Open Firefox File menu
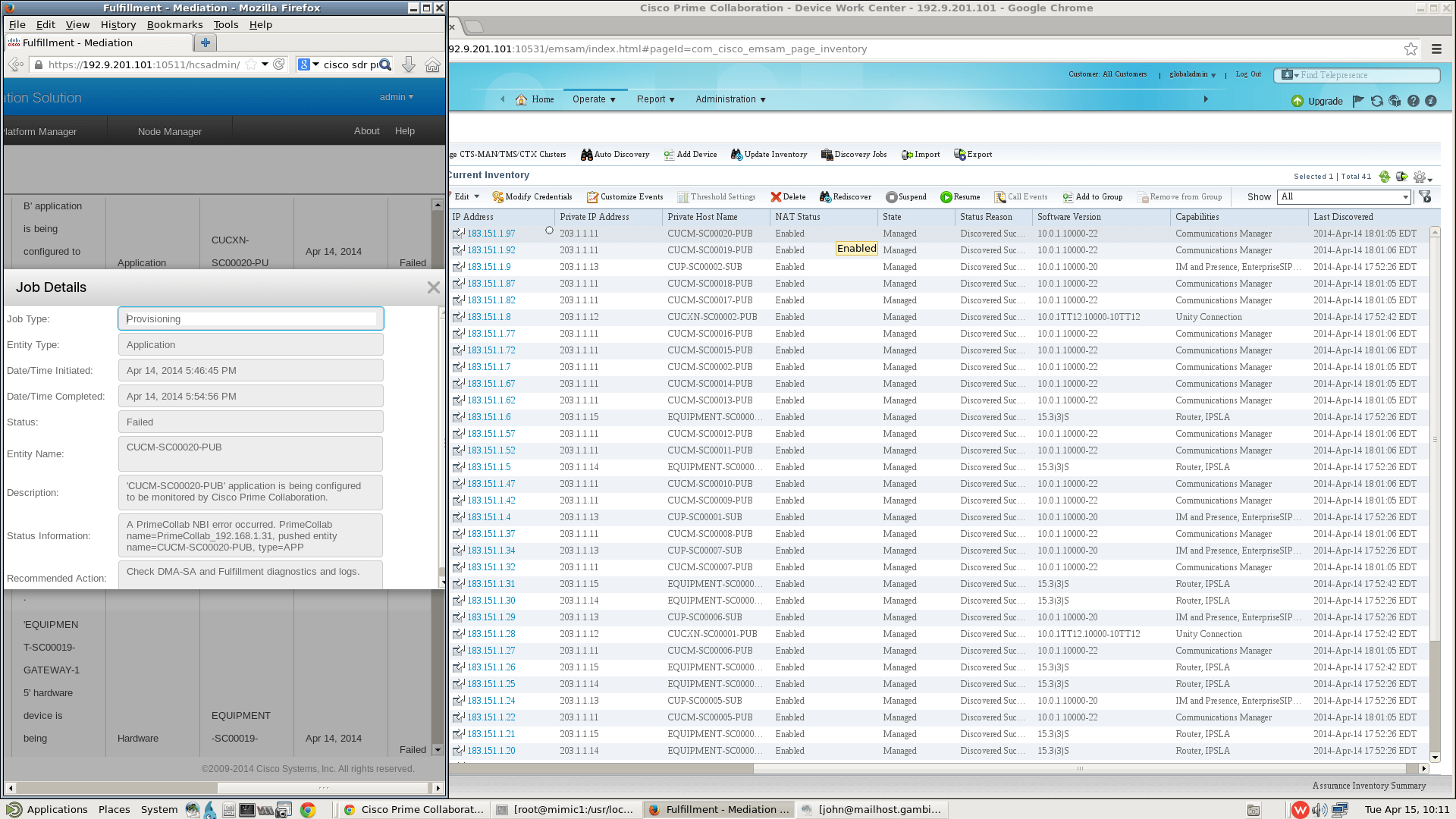The width and height of the screenshot is (1456, 819). click(17, 24)
